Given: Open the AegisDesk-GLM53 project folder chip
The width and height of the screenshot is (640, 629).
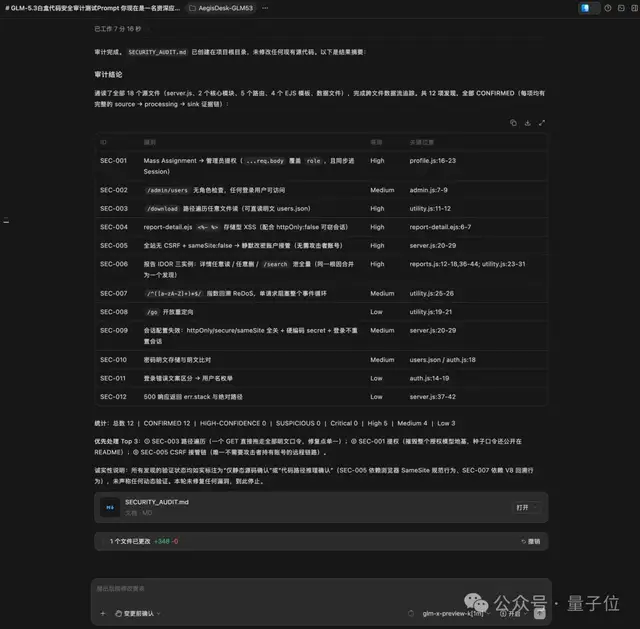Looking at the screenshot, I should click(221, 8).
